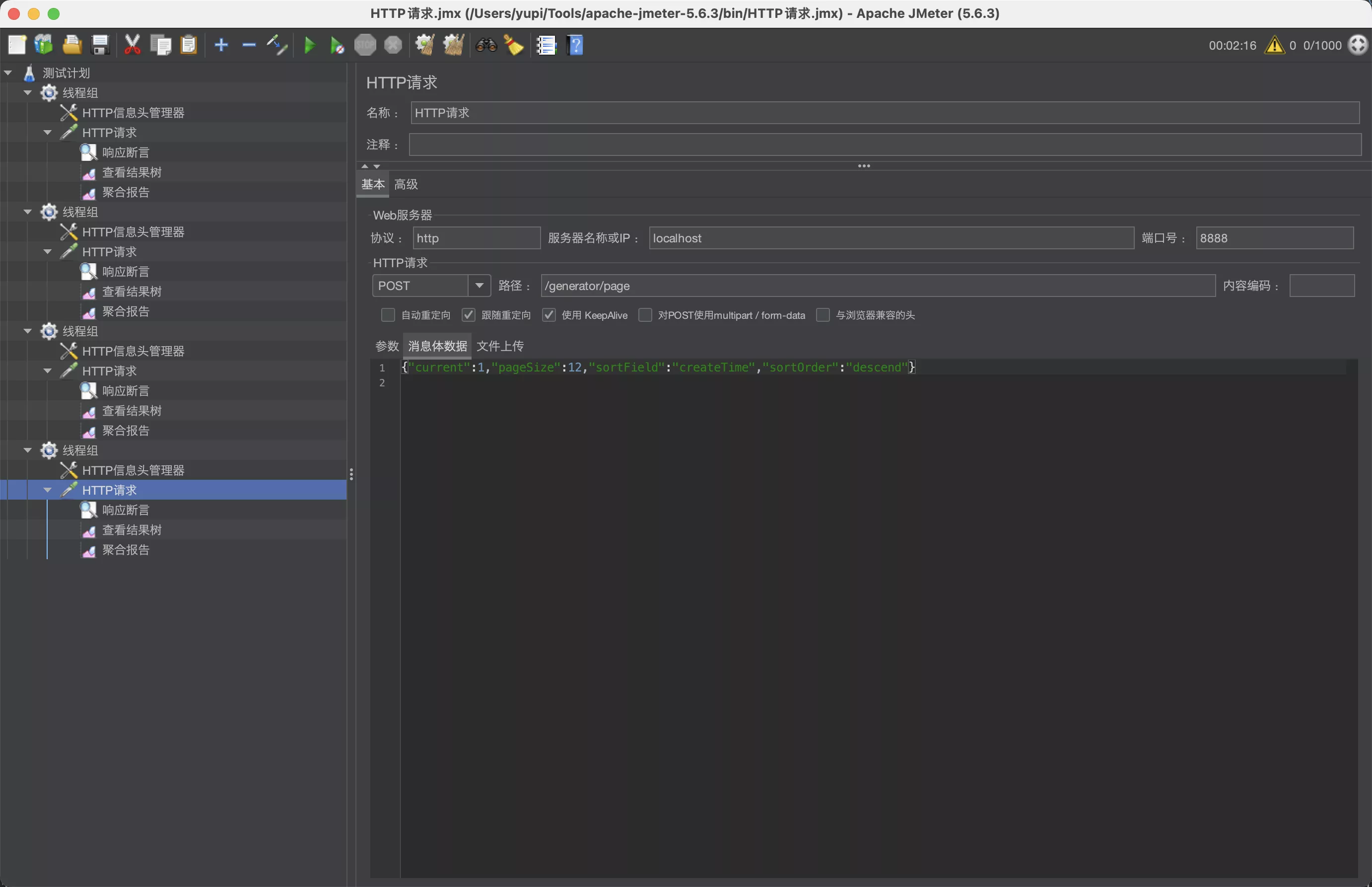Open the 文件上传 tab
The width and height of the screenshot is (1372, 887).
click(x=500, y=346)
